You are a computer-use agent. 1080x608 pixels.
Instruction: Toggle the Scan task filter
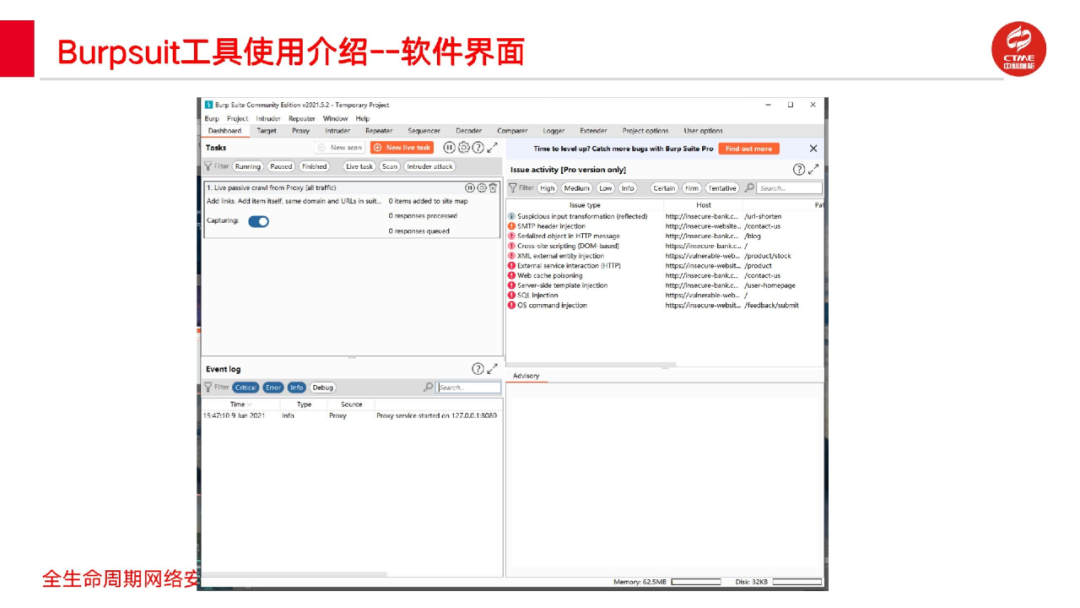click(390, 167)
